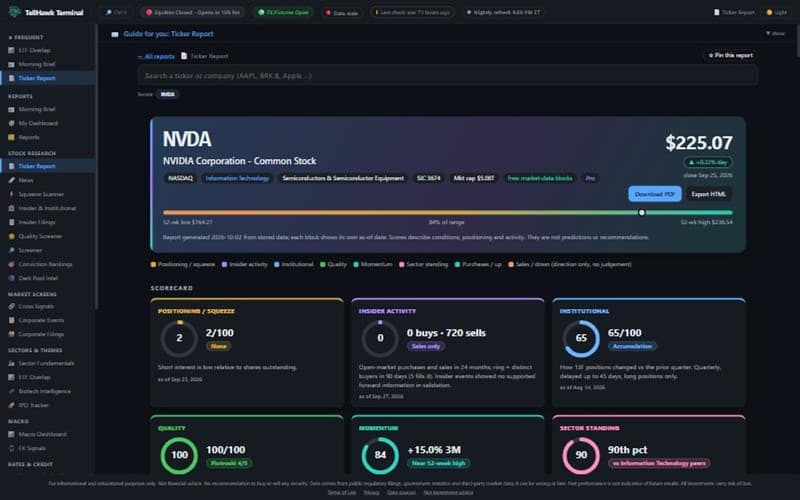Open the Macro Dashboard sidebar icon
800x500 pixels.
11,434
